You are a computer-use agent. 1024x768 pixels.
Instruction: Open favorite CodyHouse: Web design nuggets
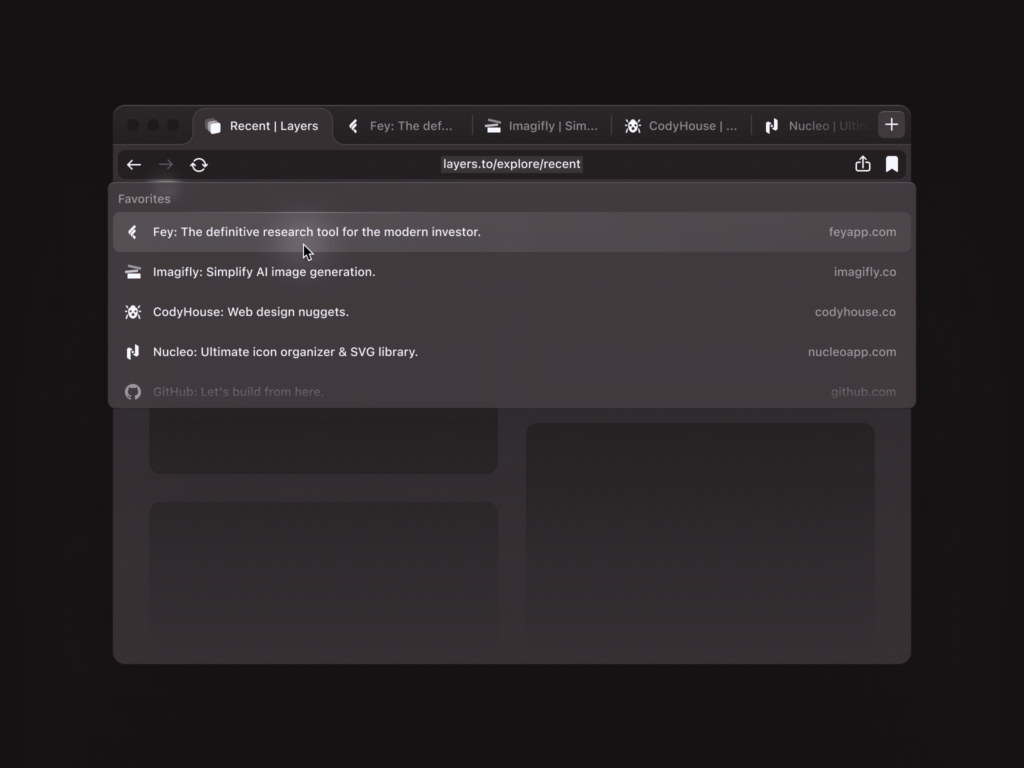[x=512, y=312]
